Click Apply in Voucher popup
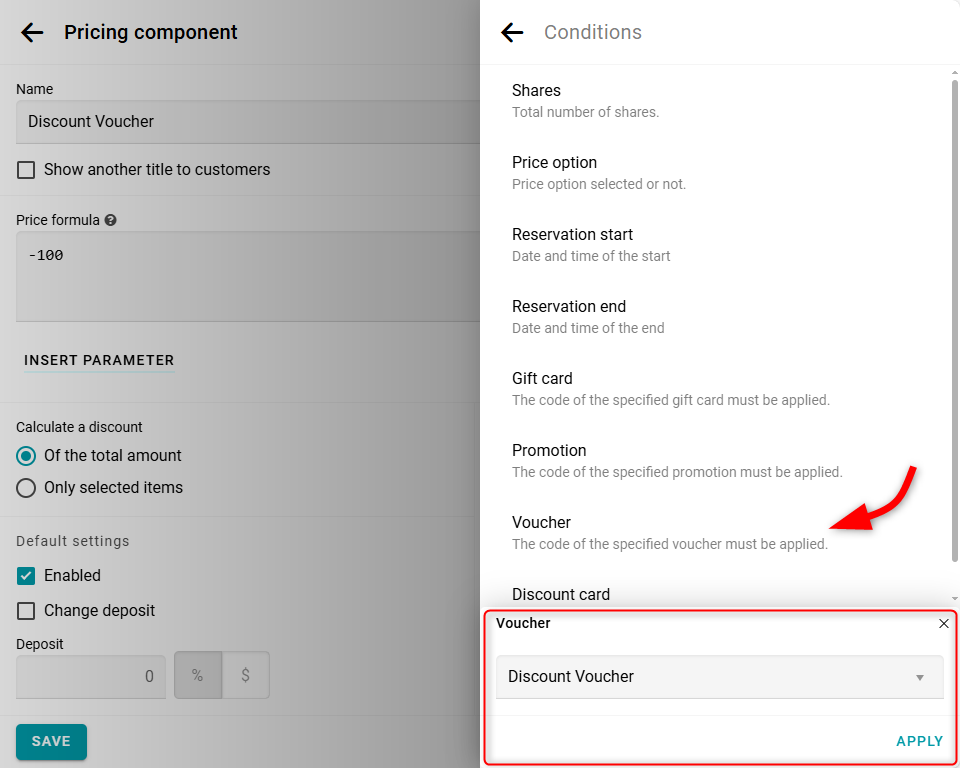Screen dimensions: 960x768 919,741
